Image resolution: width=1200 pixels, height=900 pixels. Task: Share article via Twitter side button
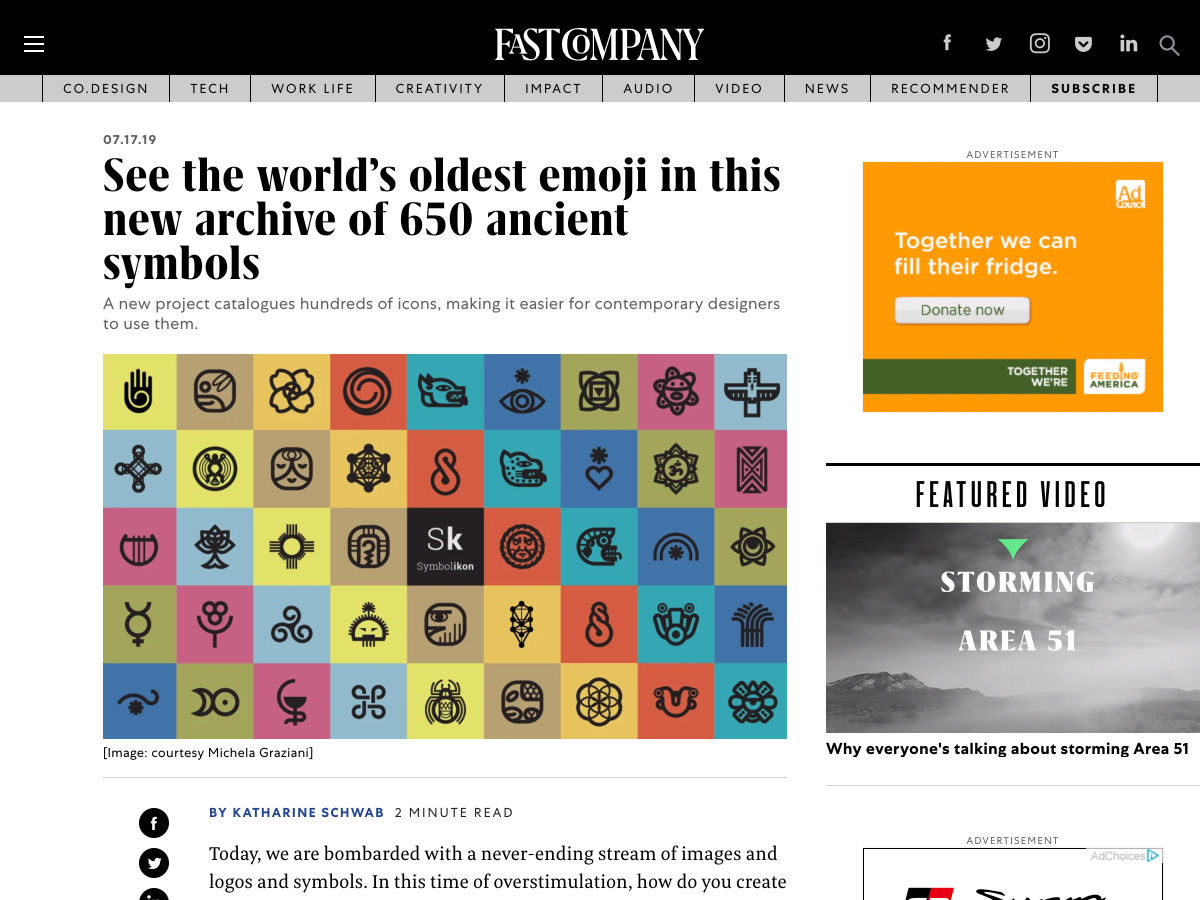[x=154, y=863]
